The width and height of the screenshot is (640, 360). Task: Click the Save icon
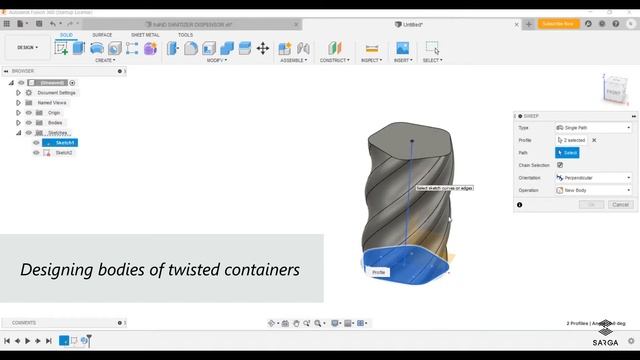click(39, 24)
